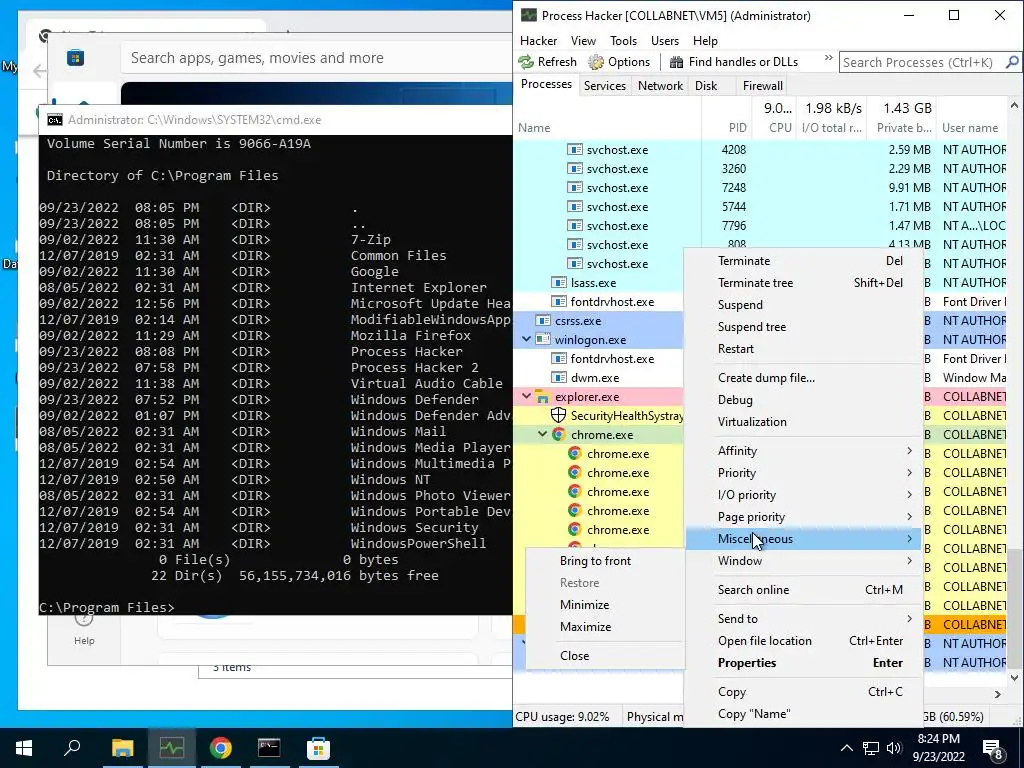The height and width of the screenshot is (768, 1024).
Task: Select the lsass.exe process row
Action: (x=598, y=283)
